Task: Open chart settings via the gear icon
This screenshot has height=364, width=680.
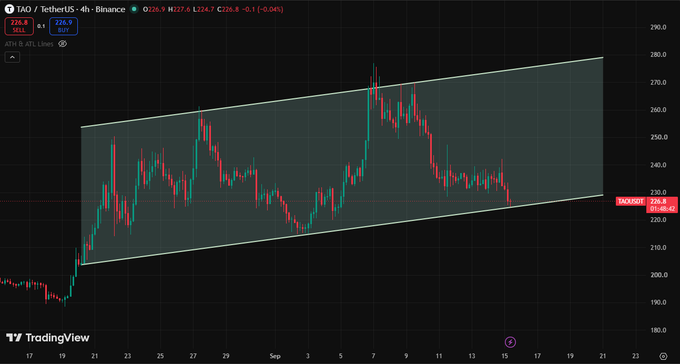Action: point(662,356)
